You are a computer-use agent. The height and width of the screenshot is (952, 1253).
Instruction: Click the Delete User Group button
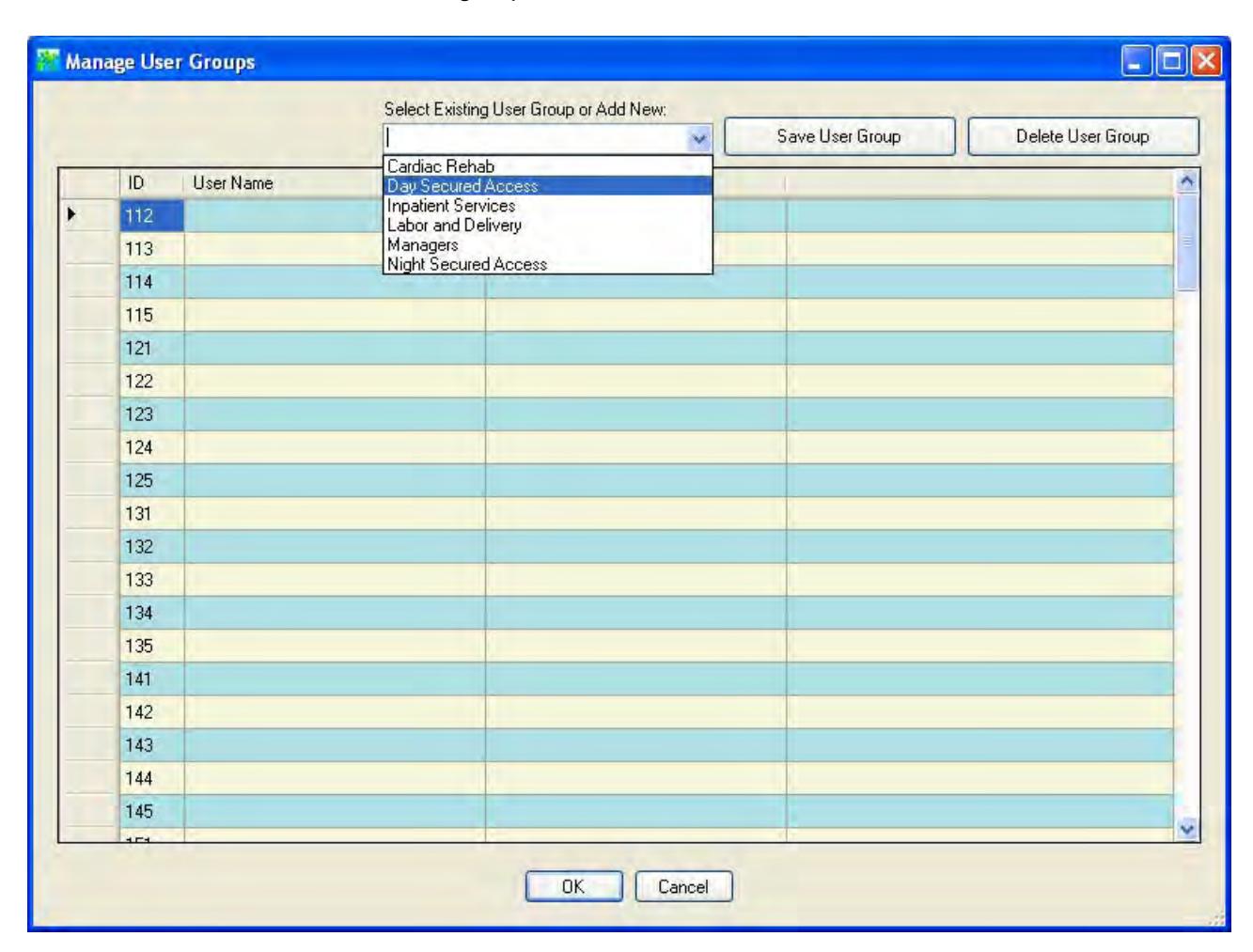(1083, 136)
